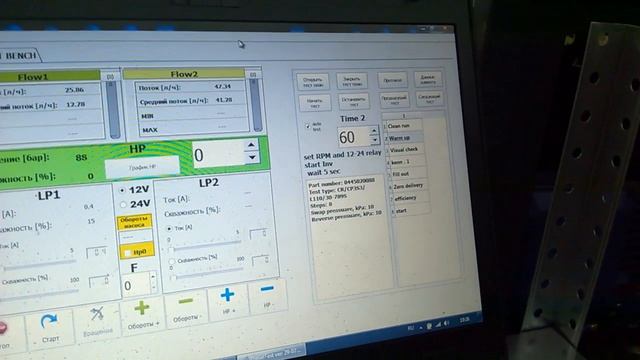The width and height of the screenshot is (640, 360).
Task: Toggle the auto test checkbox
Action: (x=308, y=126)
